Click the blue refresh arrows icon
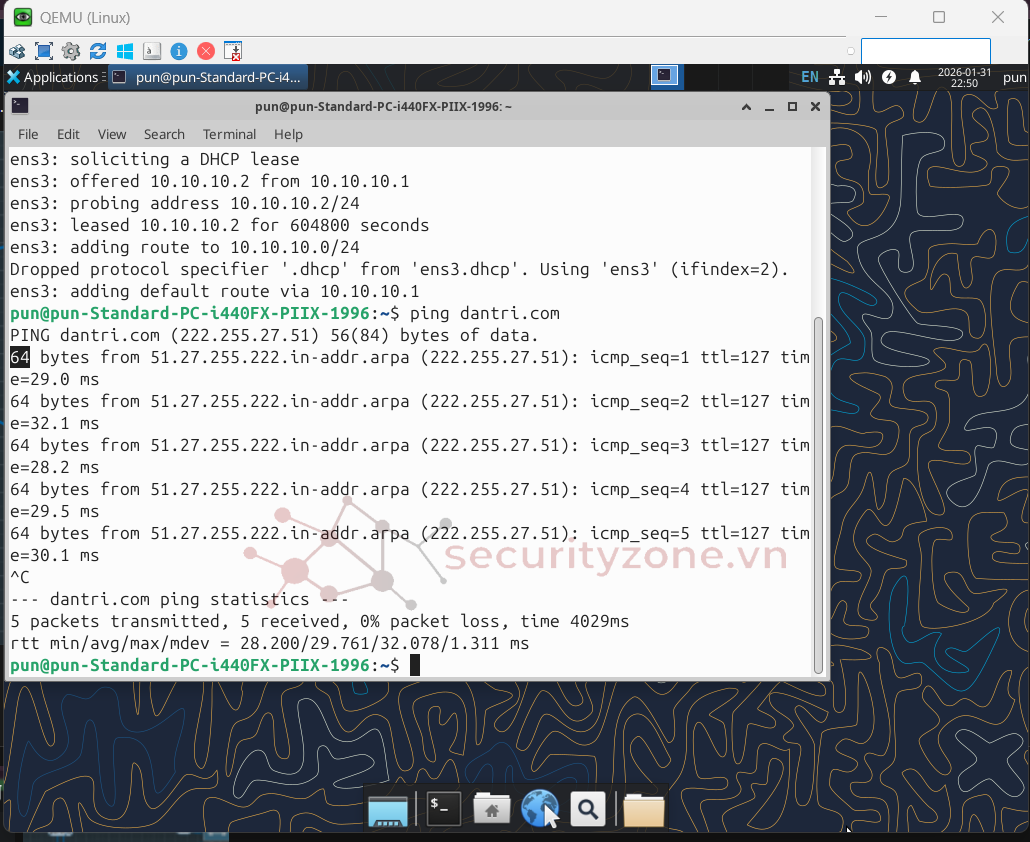This screenshot has width=1030, height=842. click(x=98, y=51)
